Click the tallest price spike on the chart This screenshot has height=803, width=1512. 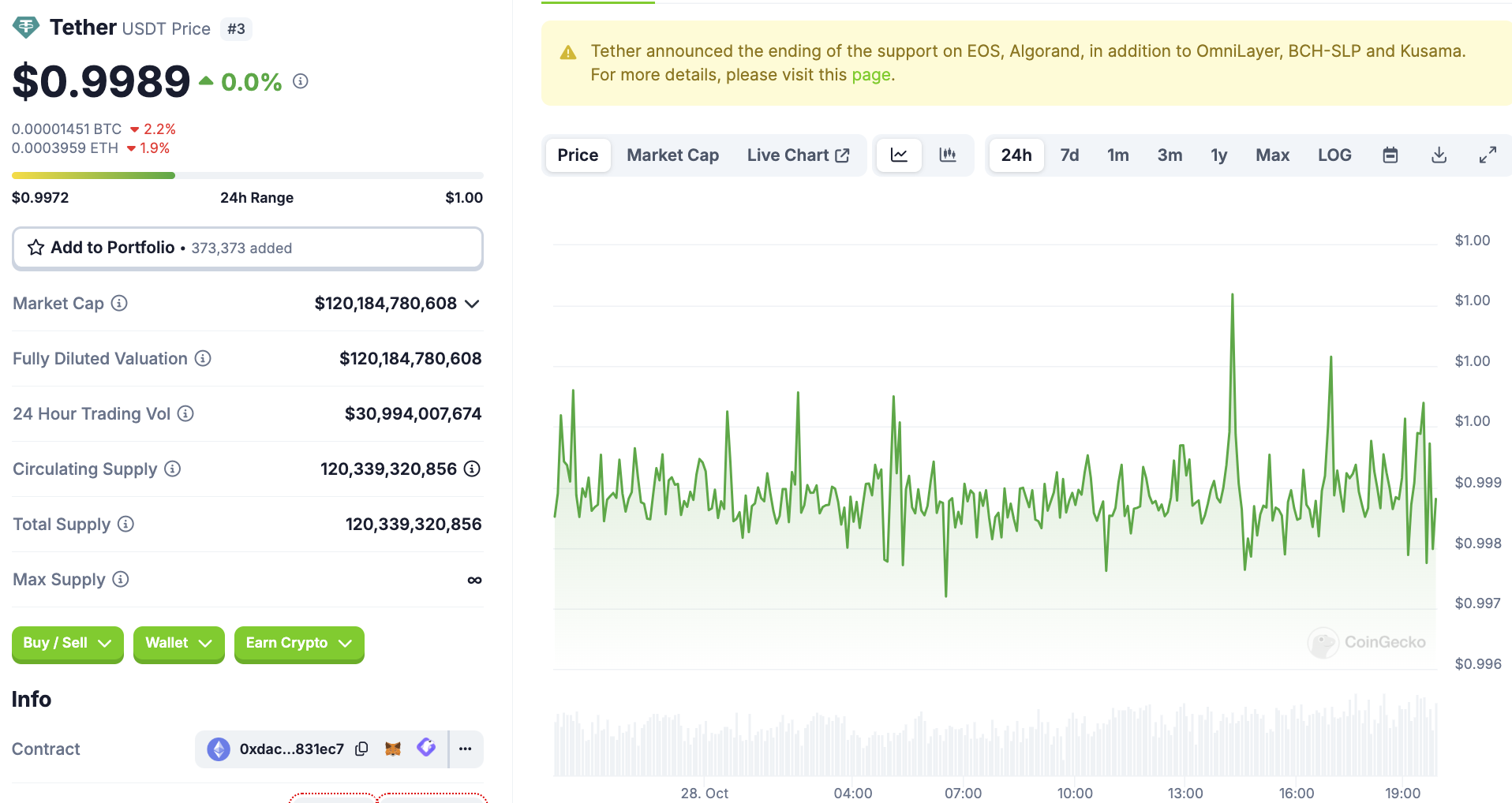[x=1232, y=295]
